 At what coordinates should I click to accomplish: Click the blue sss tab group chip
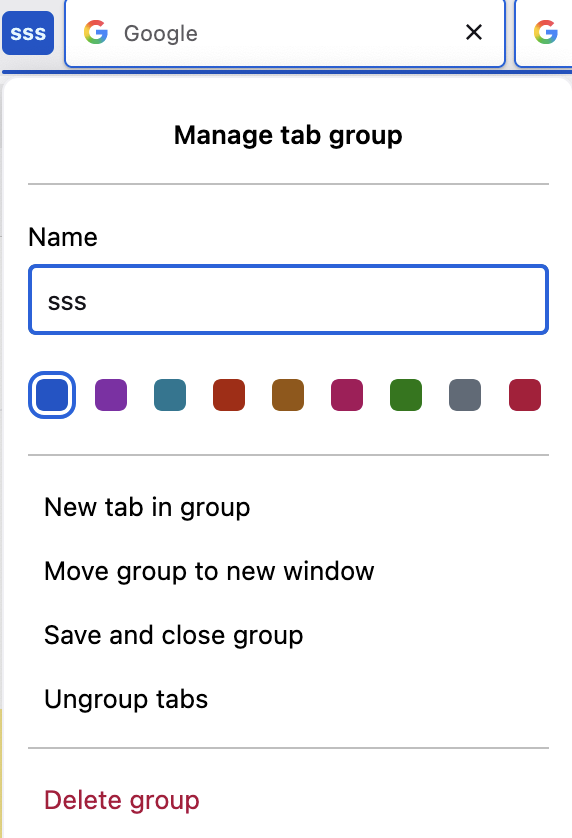point(28,33)
